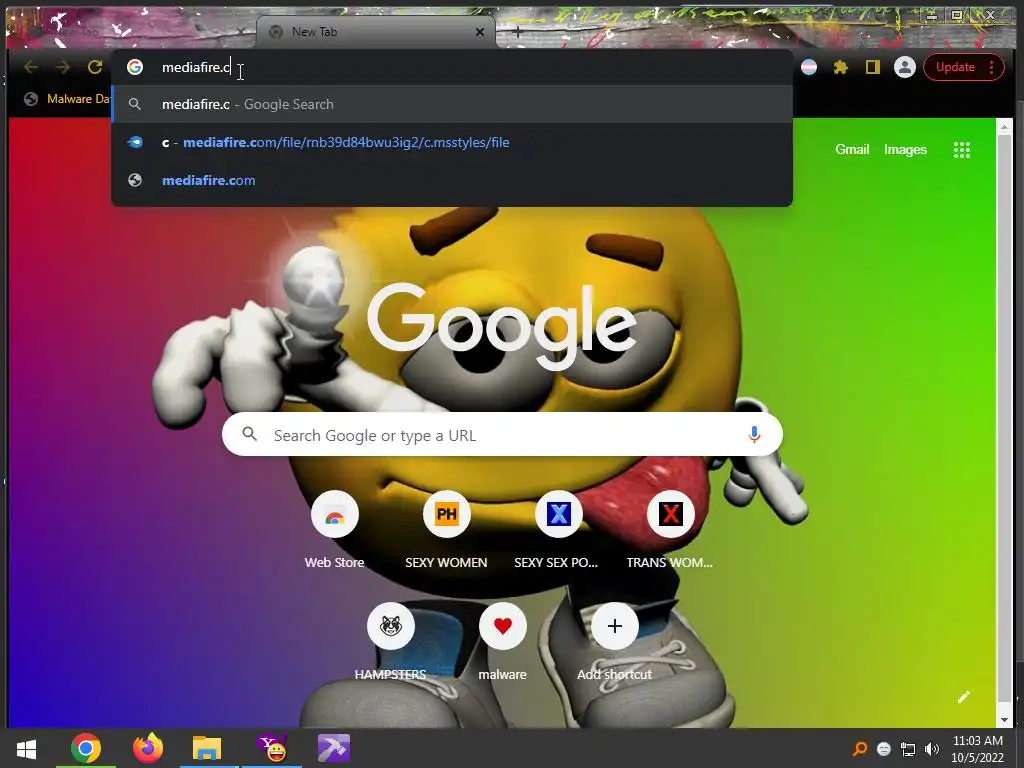1024x768 pixels.
Task: Open the Malware bookmark in the bookmarks bar
Action: [x=67, y=99]
